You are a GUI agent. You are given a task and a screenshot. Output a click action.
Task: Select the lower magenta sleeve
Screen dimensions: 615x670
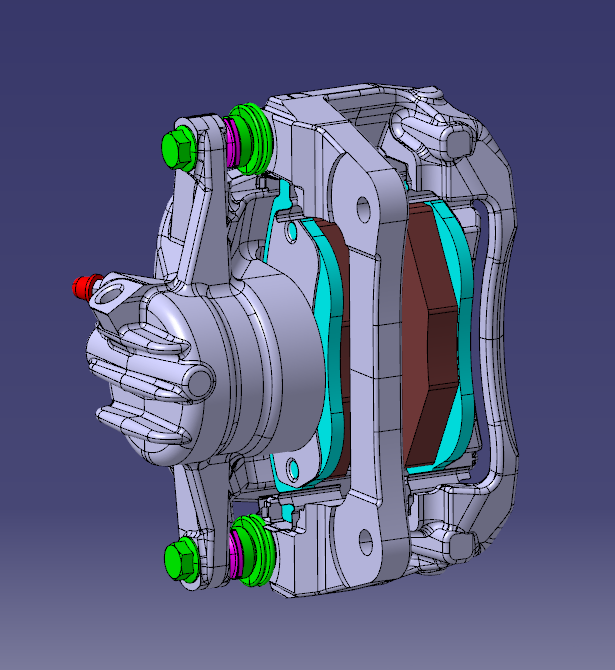(x=235, y=554)
